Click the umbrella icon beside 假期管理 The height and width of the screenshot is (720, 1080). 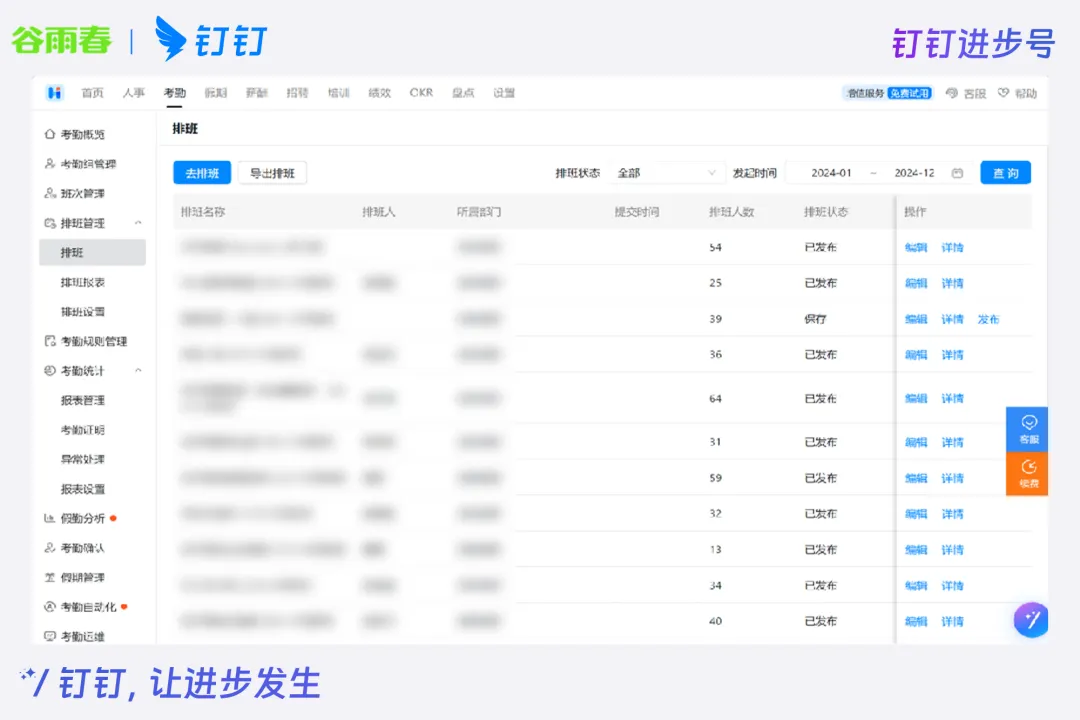(x=50, y=577)
